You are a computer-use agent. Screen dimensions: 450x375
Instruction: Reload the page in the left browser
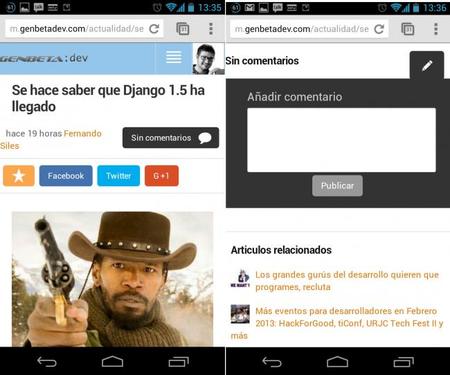pos(154,29)
